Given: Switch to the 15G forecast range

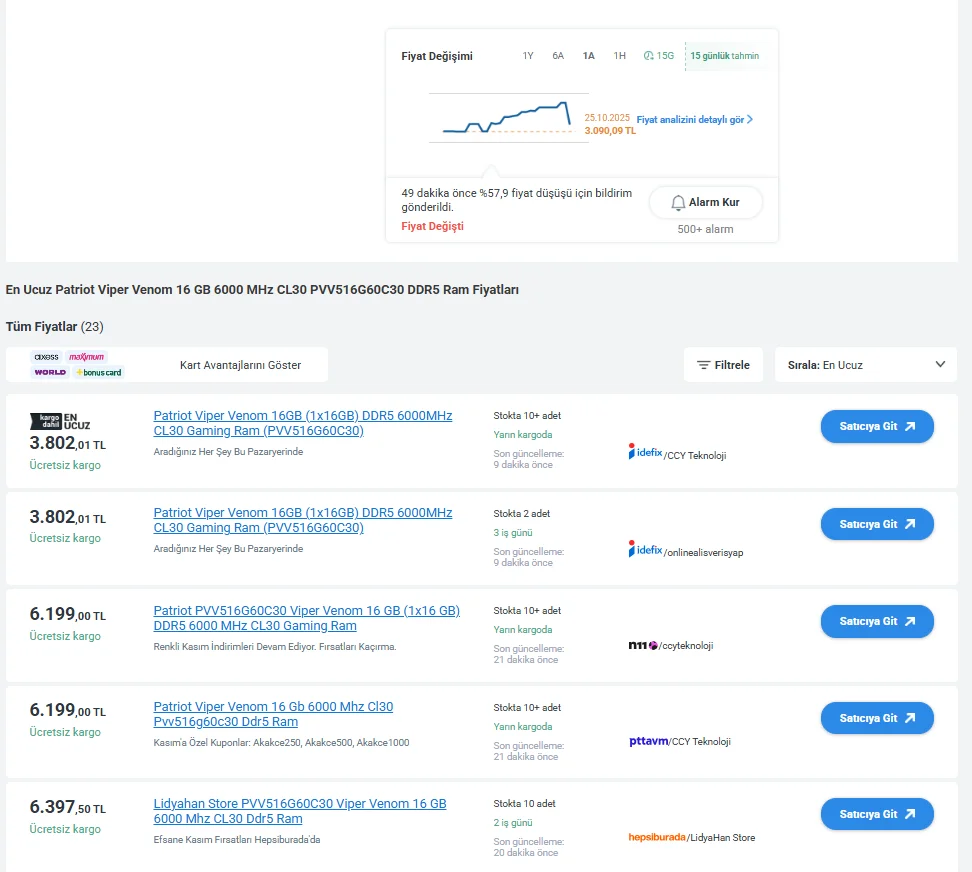Looking at the screenshot, I should point(658,56).
